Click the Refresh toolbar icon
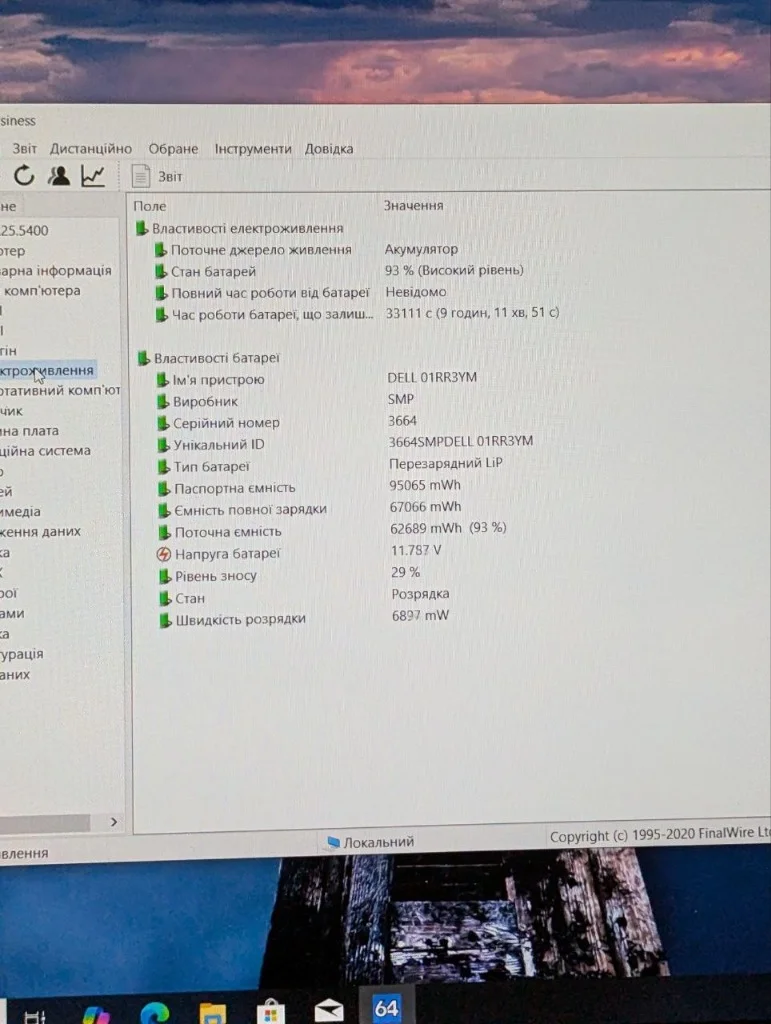 coord(24,175)
